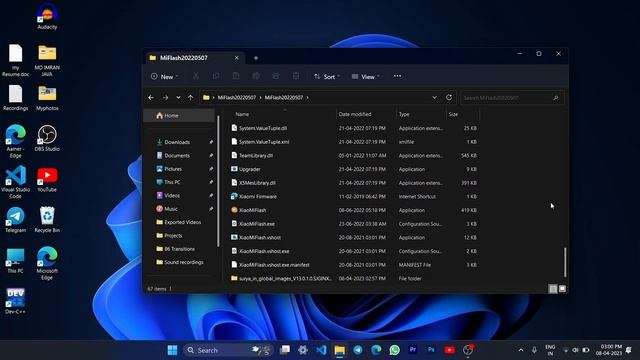Open the YouTube desktop shortcut
Image resolution: width=640 pixels, height=360 pixels.
pyautogui.click(x=47, y=179)
